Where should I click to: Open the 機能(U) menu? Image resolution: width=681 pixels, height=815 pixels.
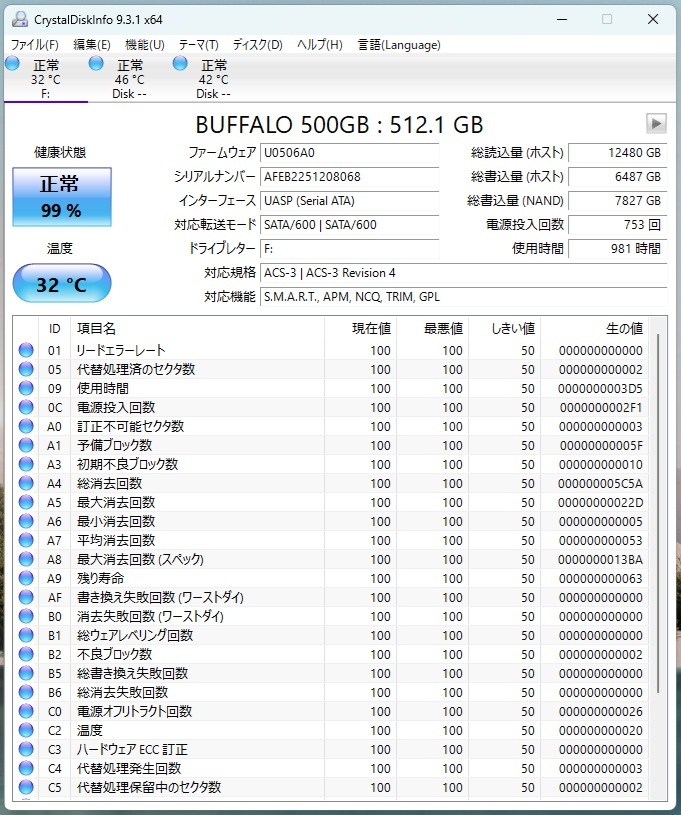(145, 45)
